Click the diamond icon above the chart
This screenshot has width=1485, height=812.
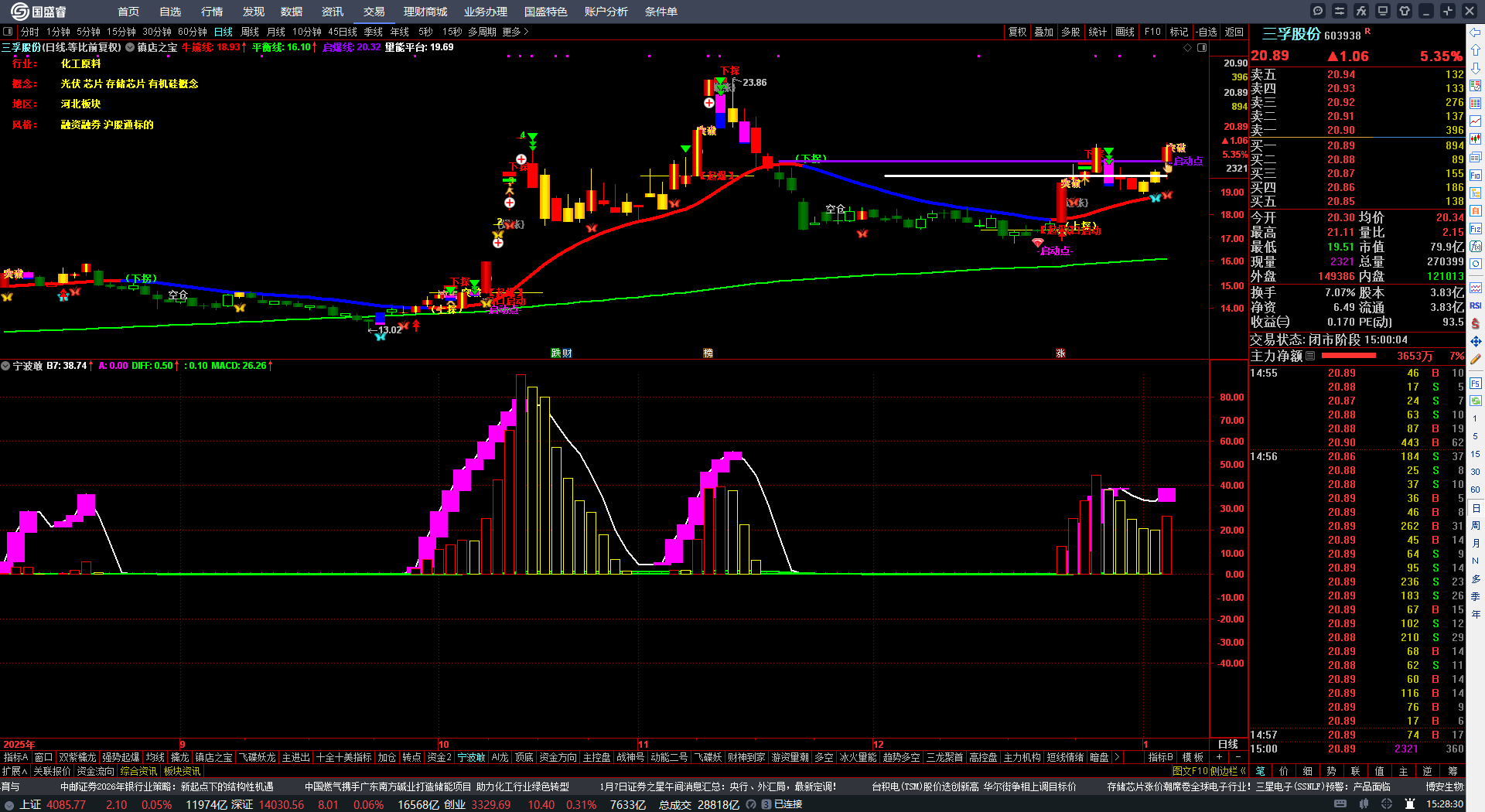(1188, 47)
